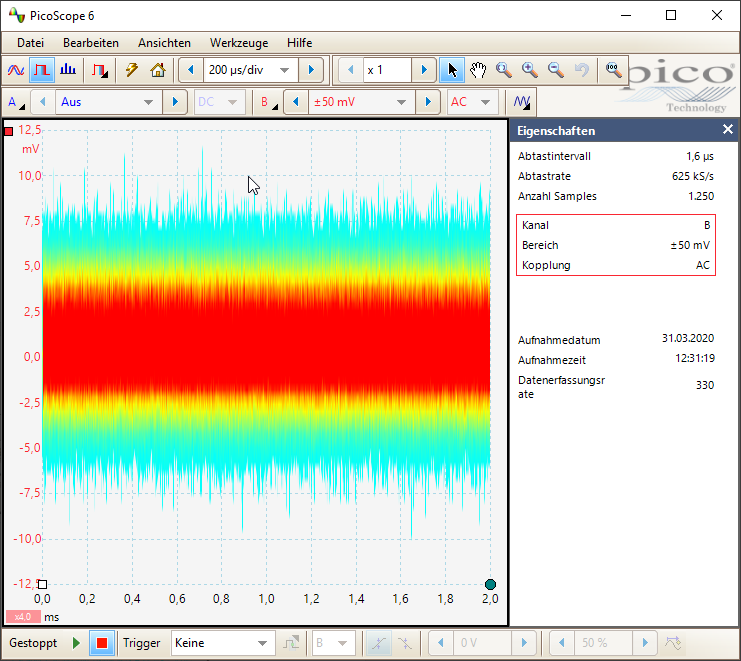Select next channel B range
The height and width of the screenshot is (661, 741).
pos(428,102)
